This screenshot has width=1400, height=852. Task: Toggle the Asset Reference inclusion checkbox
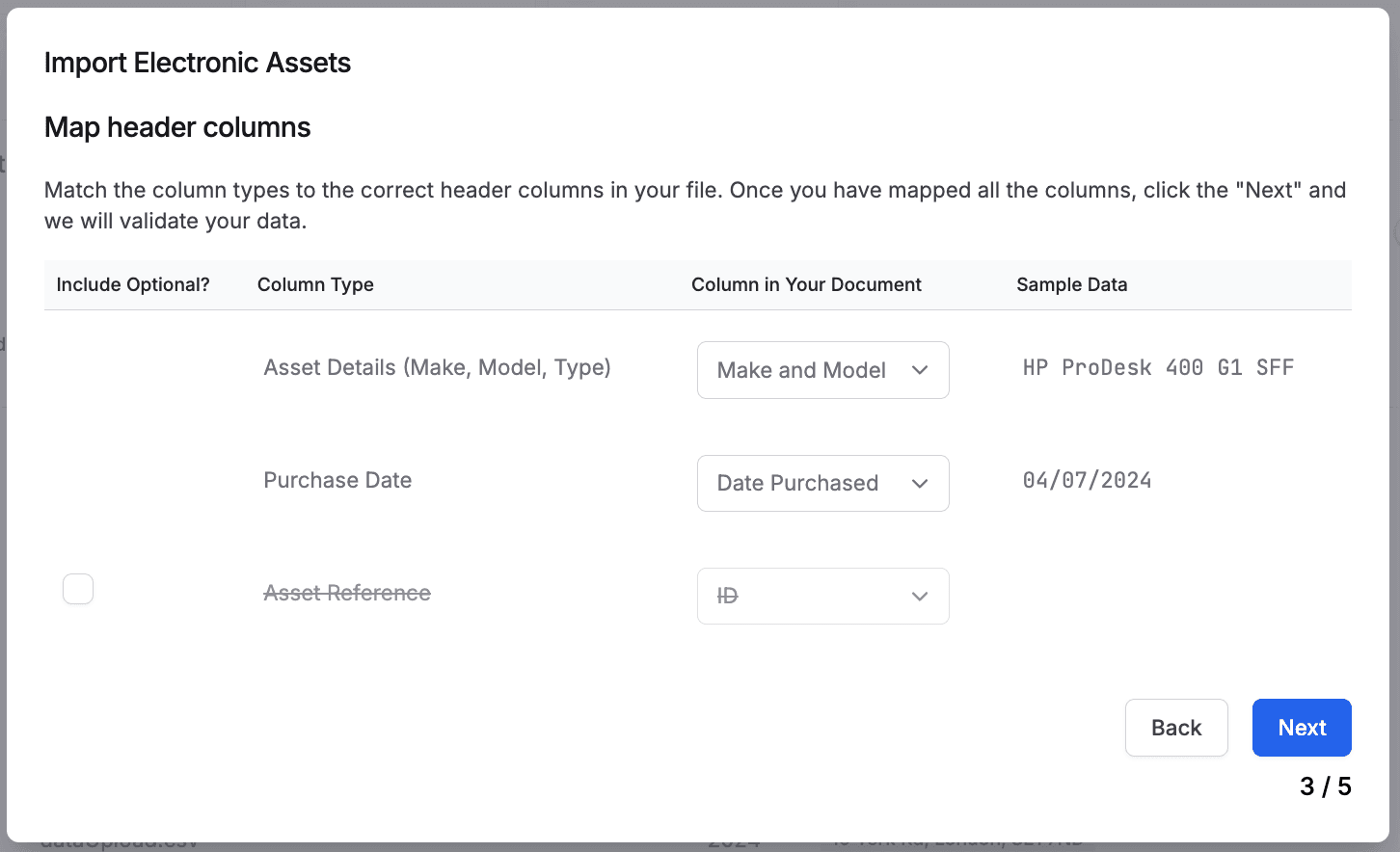(78, 589)
